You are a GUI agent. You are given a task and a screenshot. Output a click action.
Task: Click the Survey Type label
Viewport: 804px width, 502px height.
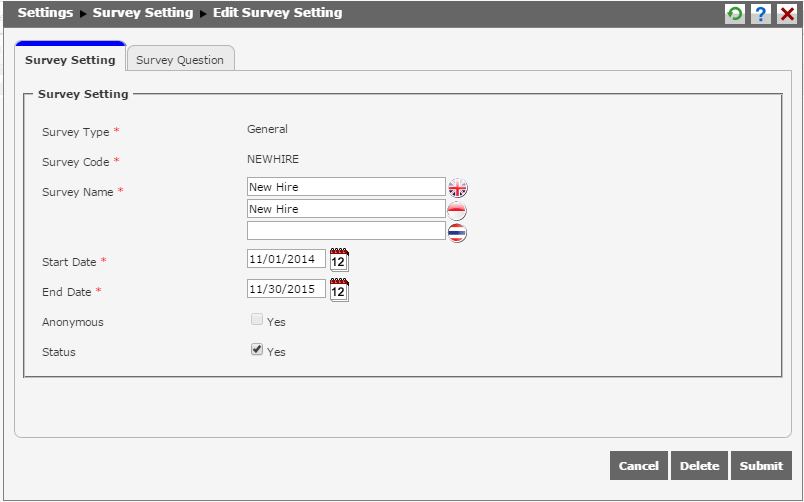coord(75,132)
